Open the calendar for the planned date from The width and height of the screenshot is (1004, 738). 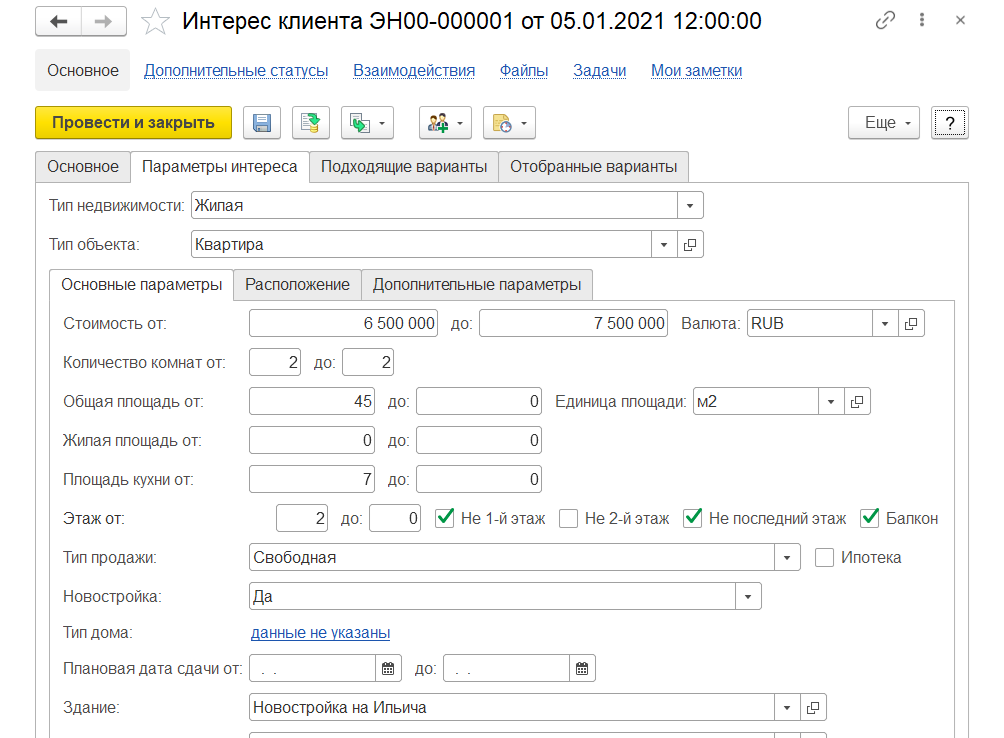(388, 669)
